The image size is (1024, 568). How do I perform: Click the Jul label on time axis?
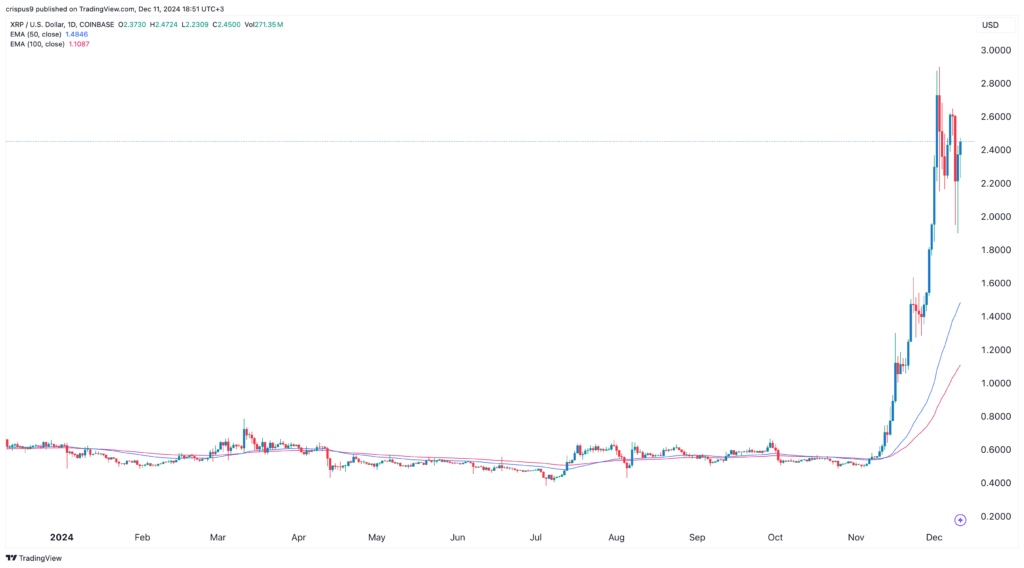tap(536, 537)
